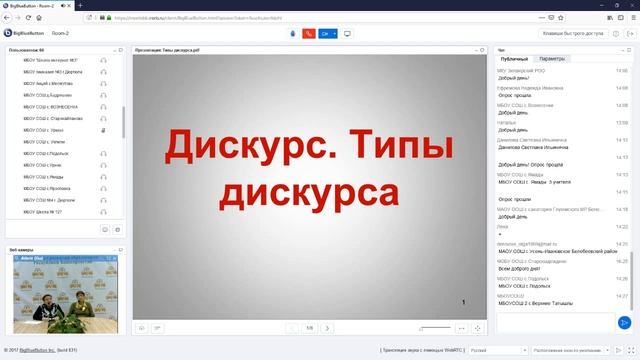This screenshot has width=640, height=360.
Task: Click the emoji status button below users list
Action: coord(105,229)
